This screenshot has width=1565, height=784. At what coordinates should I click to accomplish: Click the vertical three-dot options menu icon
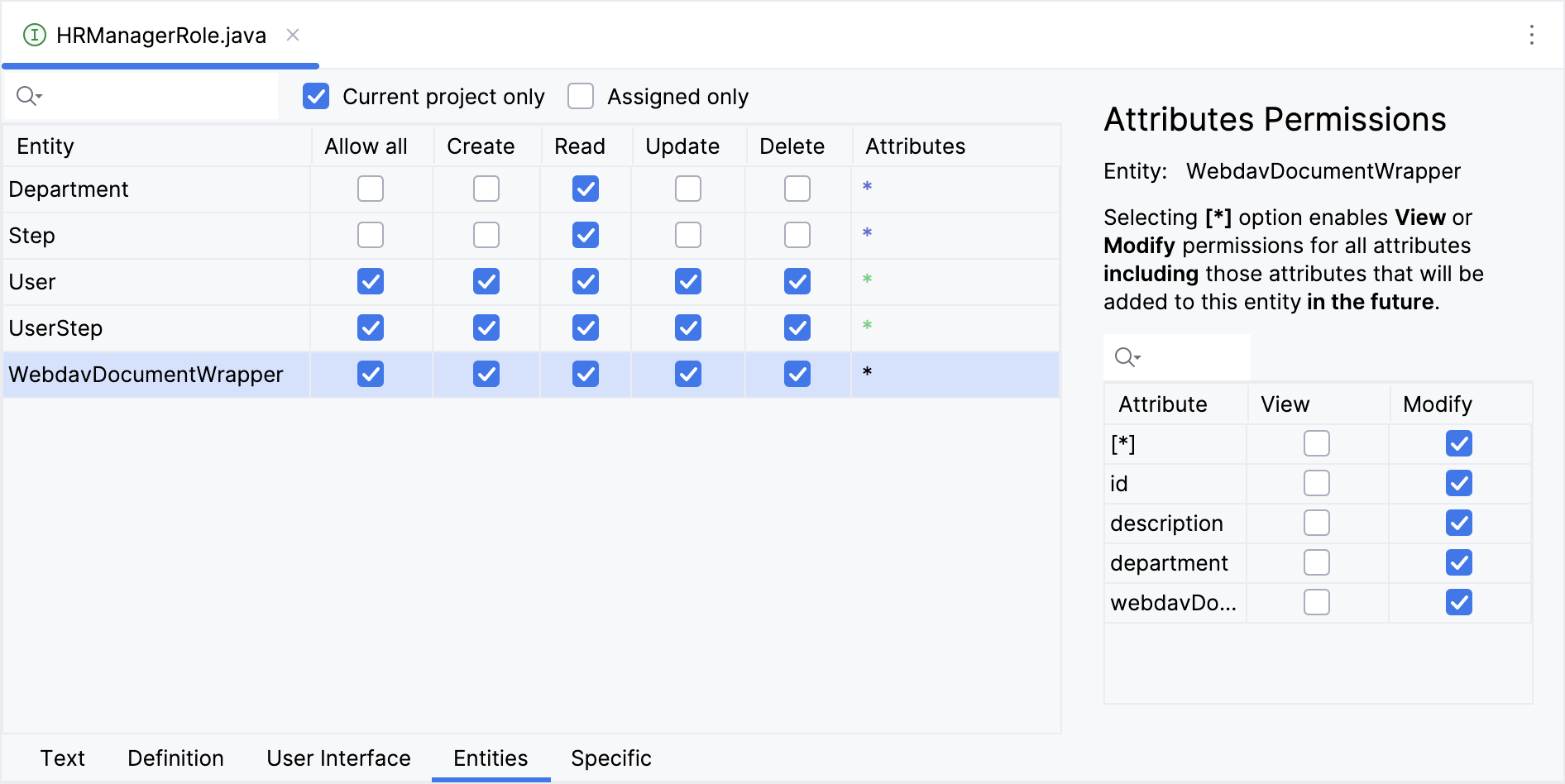(x=1531, y=35)
